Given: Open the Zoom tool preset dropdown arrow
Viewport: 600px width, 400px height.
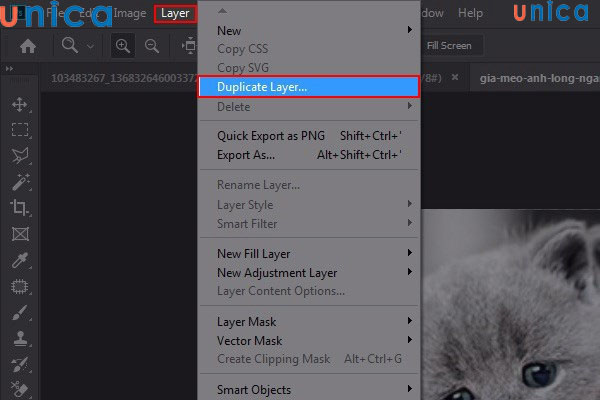Looking at the screenshot, I should (90, 46).
